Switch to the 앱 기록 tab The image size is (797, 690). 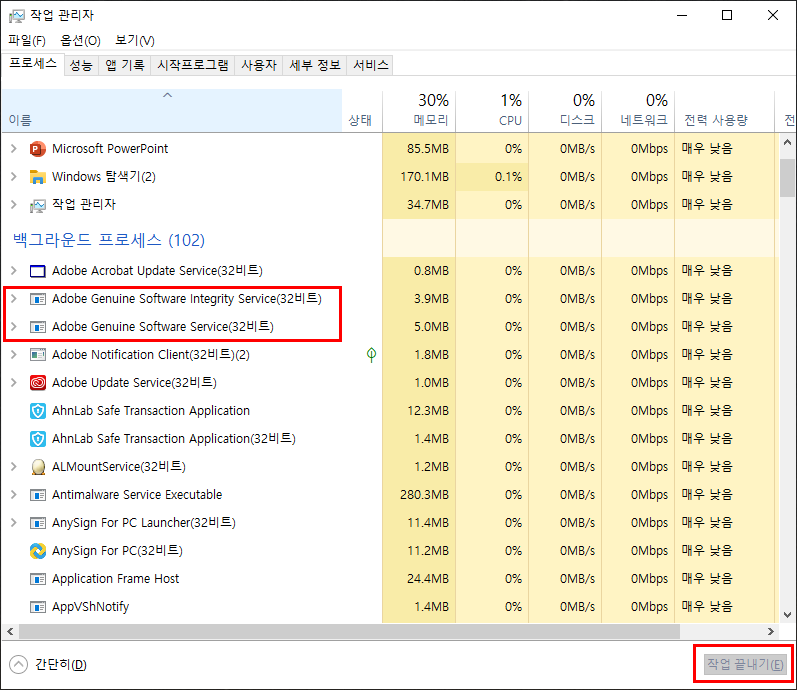tap(125, 65)
